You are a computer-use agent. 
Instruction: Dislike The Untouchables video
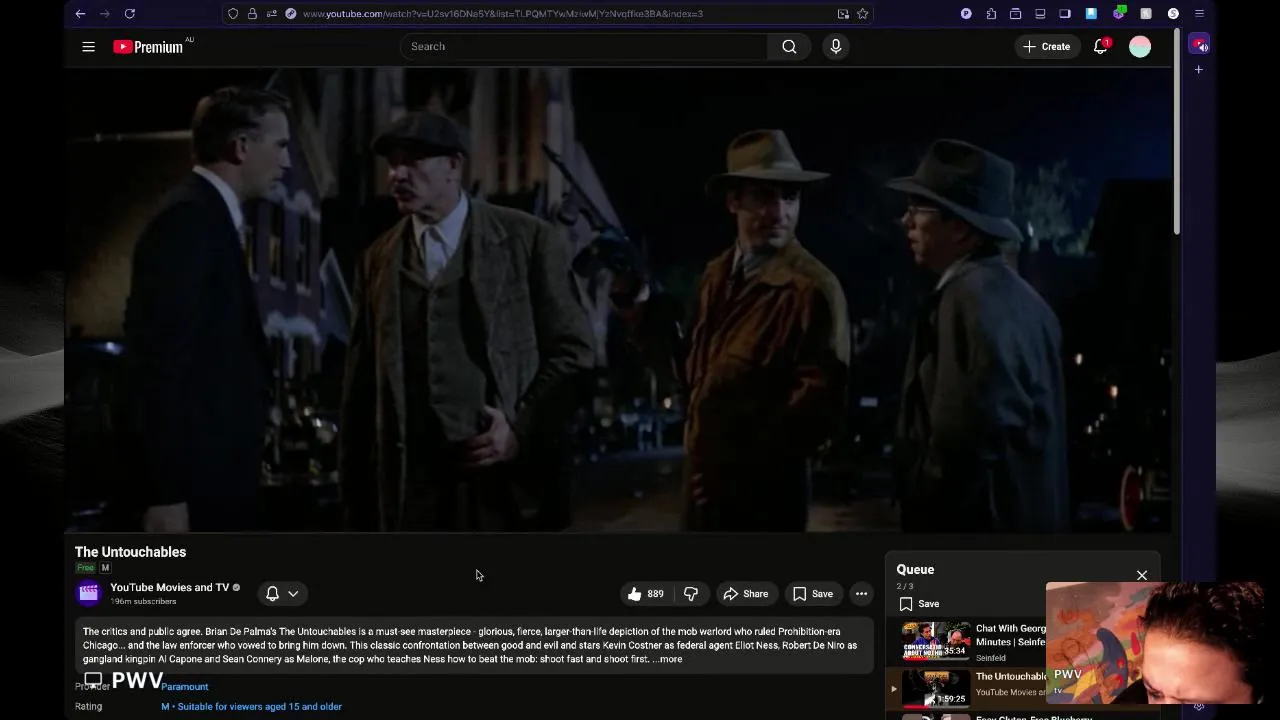click(x=691, y=593)
